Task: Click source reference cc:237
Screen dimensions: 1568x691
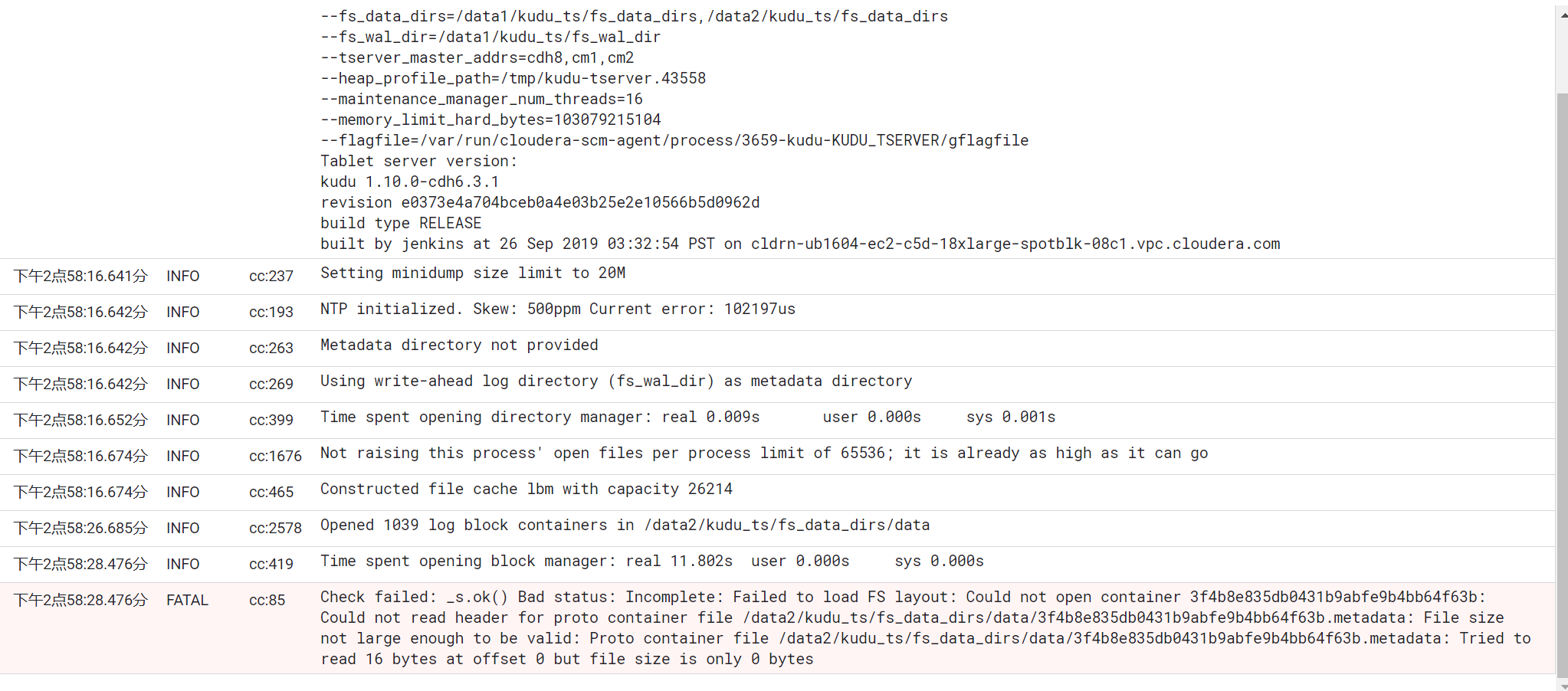Action: [271, 277]
